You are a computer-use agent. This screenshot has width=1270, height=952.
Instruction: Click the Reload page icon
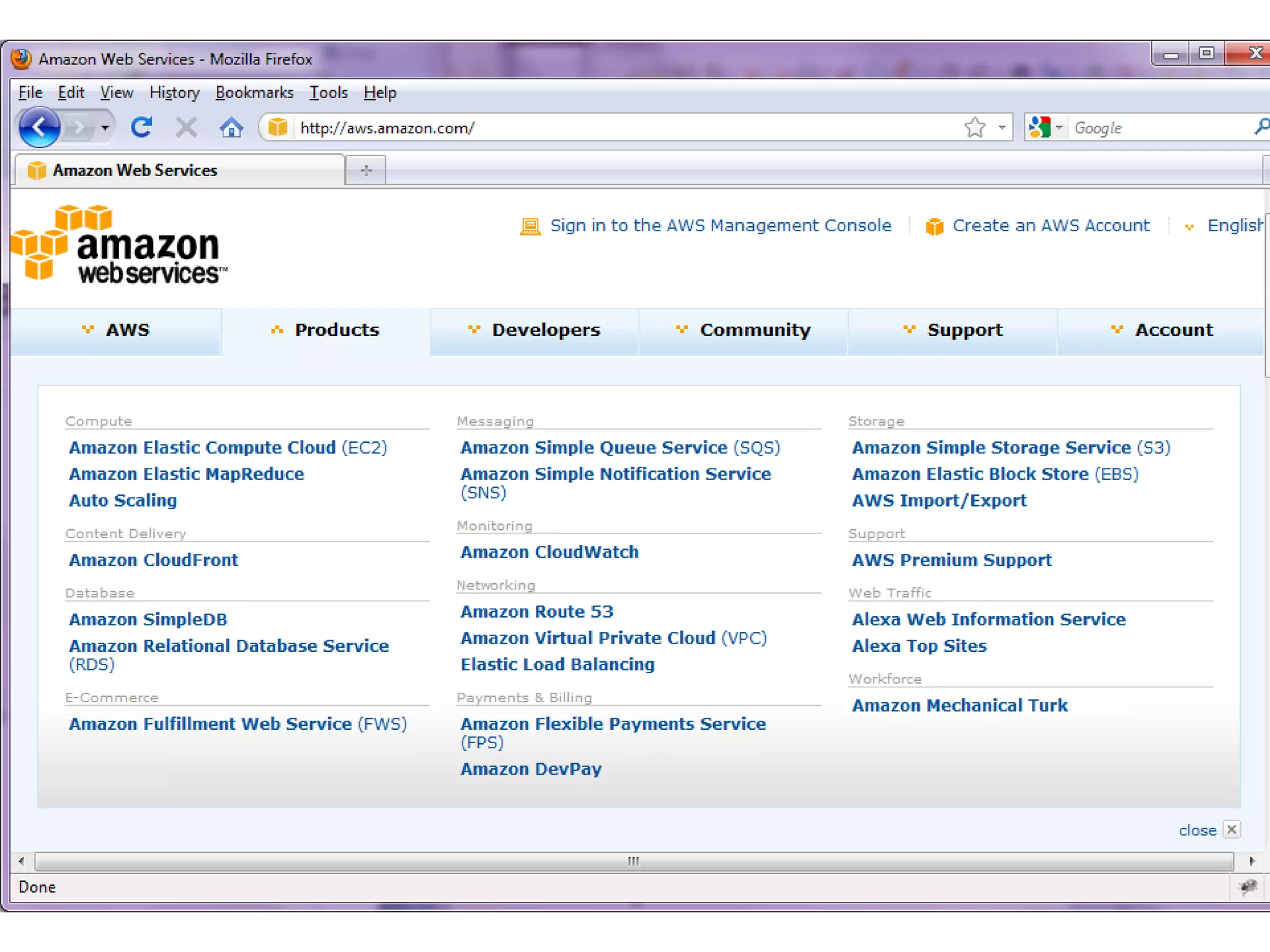(142, 128)
